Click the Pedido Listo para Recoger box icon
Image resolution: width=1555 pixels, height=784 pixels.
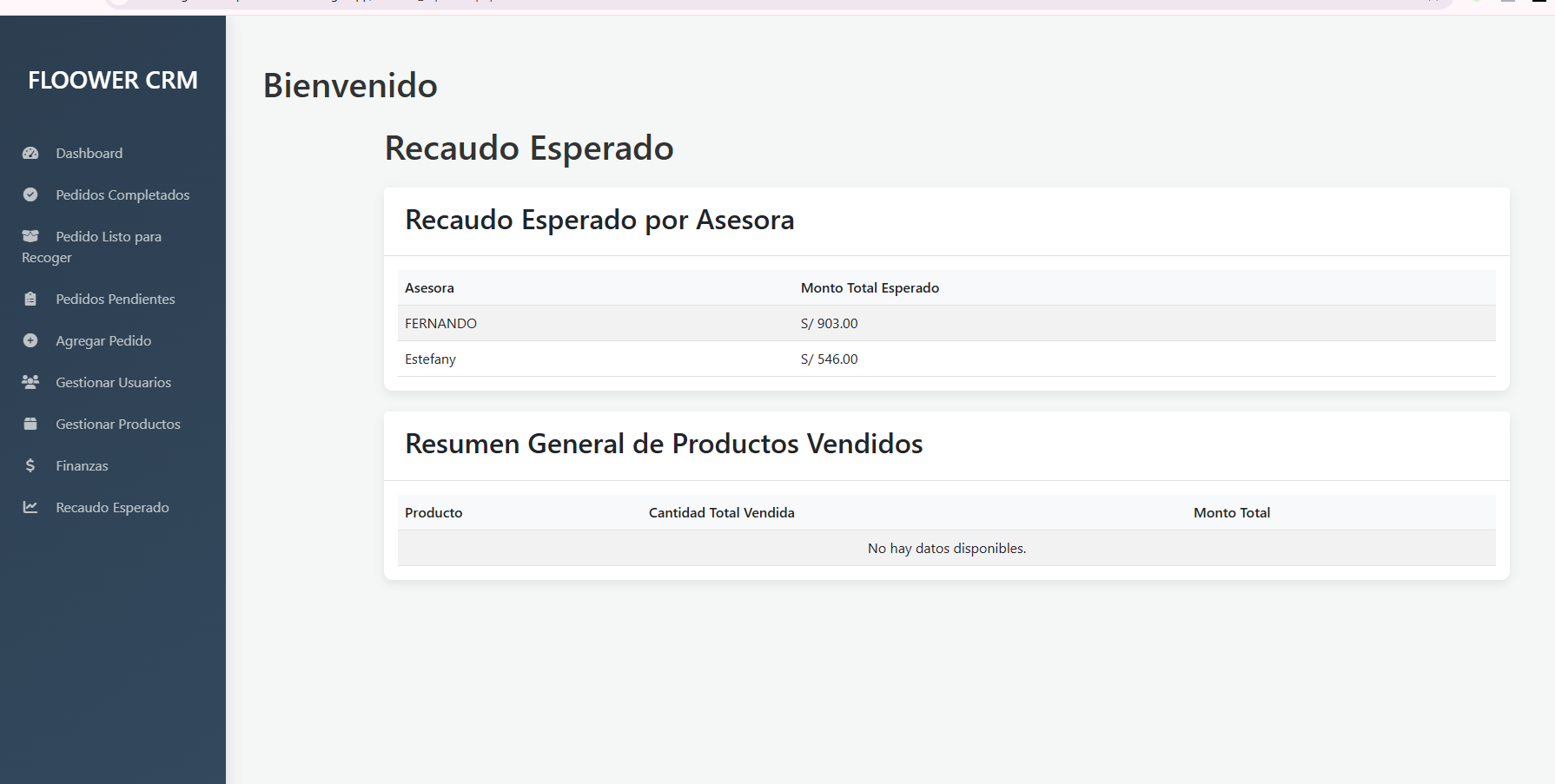click(30, 236)
